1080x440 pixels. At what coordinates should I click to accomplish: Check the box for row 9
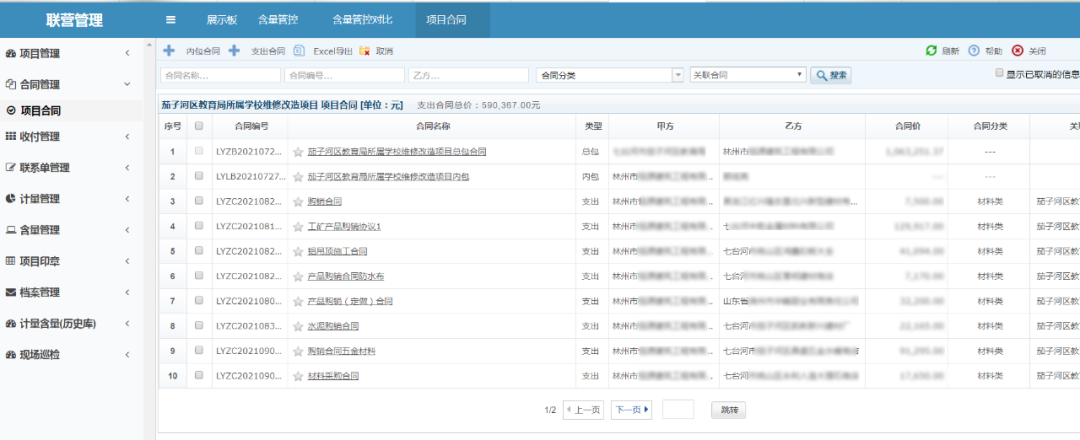pos(199,350)
